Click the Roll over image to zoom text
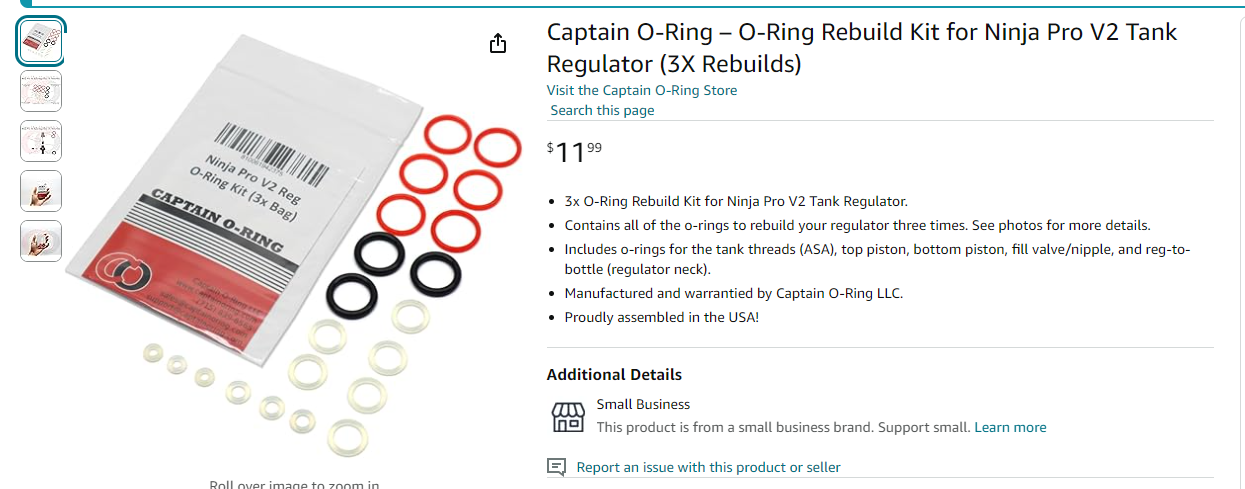 pos(294,484)
